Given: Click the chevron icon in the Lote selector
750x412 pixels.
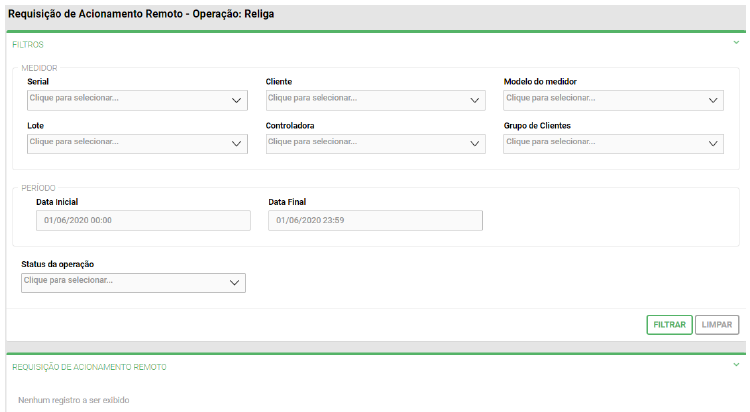Looking at the screenshot, I should (236, 144).
